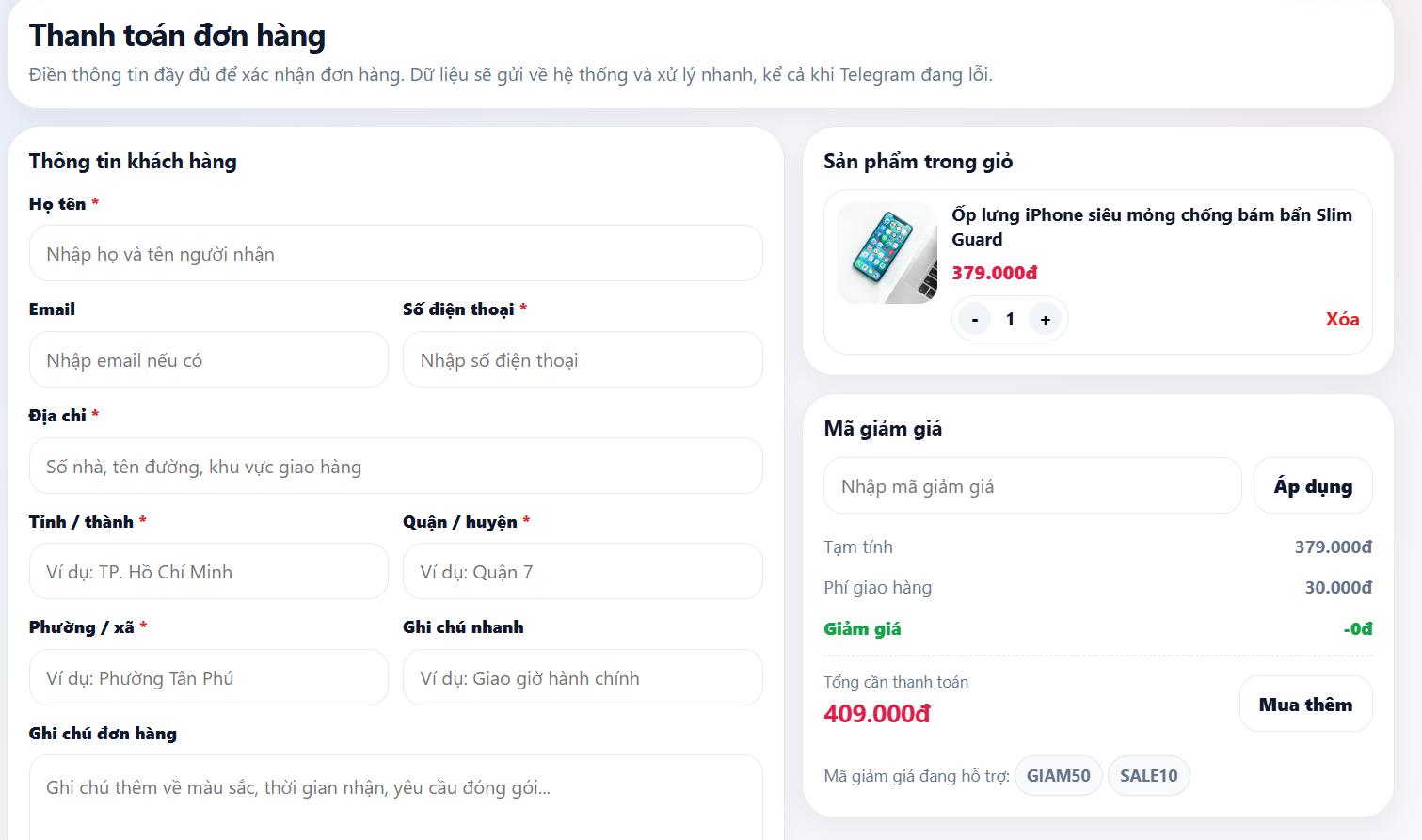Select the Email input field
This screenshot has width=1422, height=840.
(208, 359)
